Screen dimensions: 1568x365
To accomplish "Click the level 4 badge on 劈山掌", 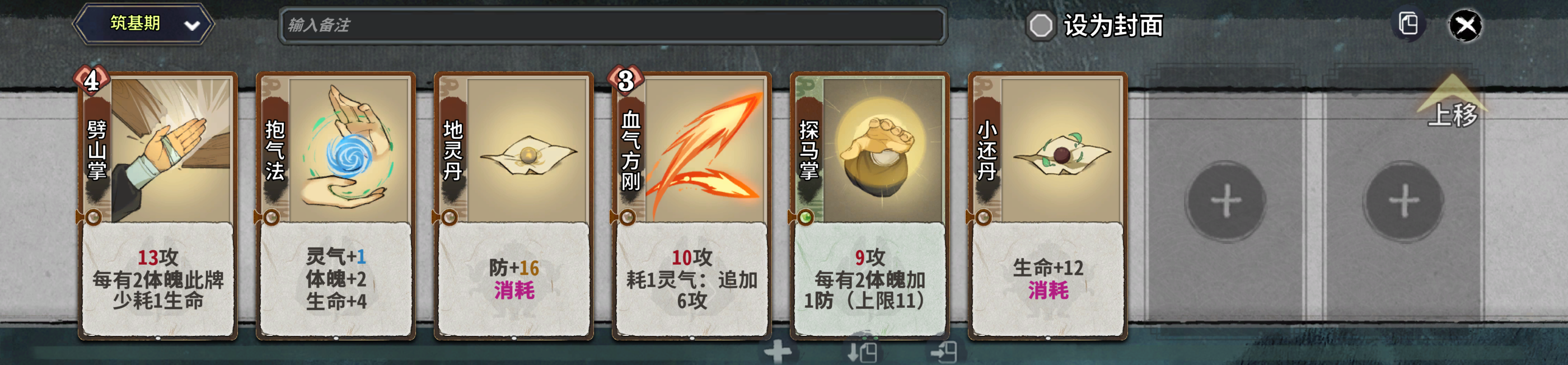I will (x=91, y=79).
